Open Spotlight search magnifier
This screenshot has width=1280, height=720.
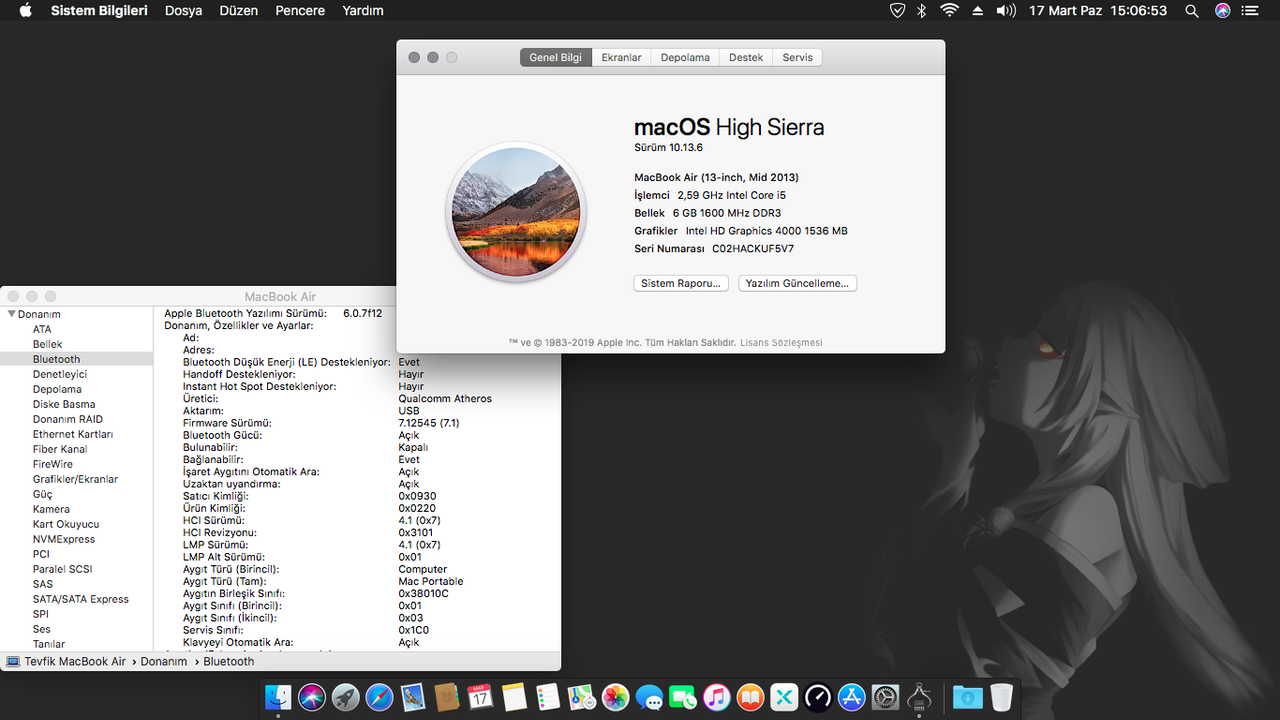pos(1192,10)
